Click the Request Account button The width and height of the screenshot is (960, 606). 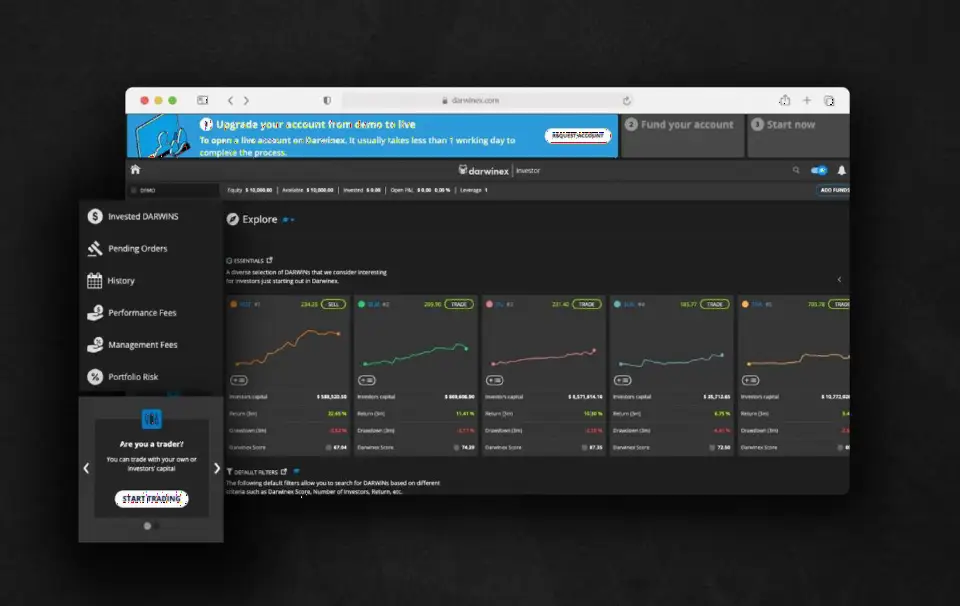tap(578, 135)
